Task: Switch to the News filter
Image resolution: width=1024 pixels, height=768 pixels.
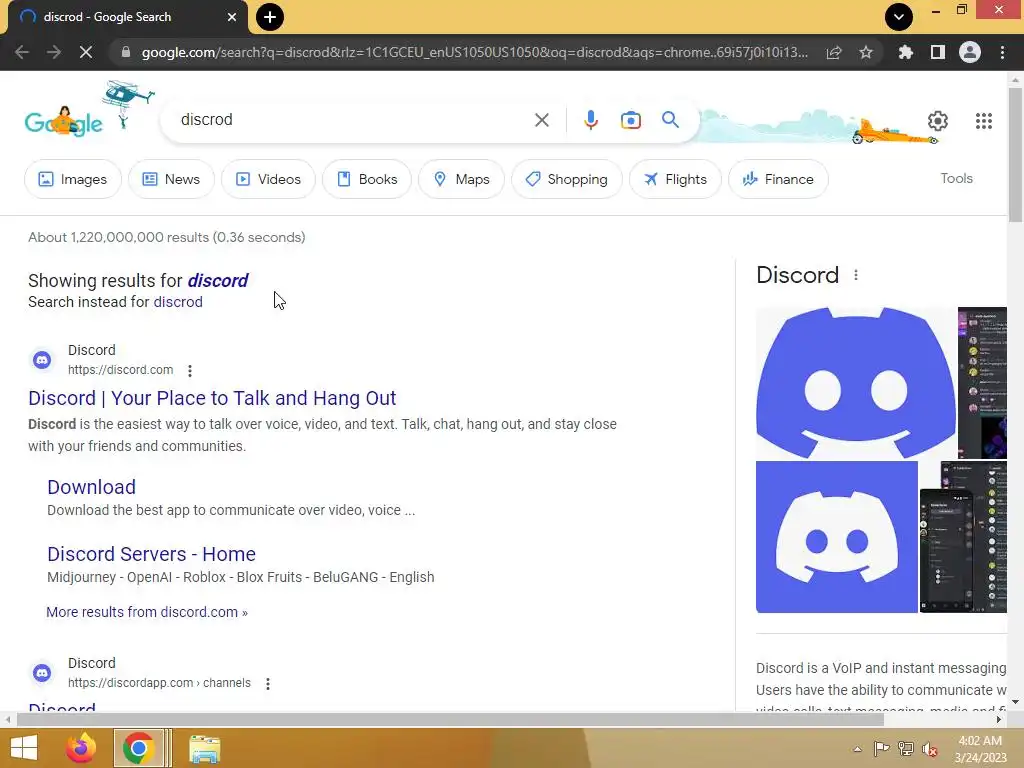Action: [x=171, y=179]
